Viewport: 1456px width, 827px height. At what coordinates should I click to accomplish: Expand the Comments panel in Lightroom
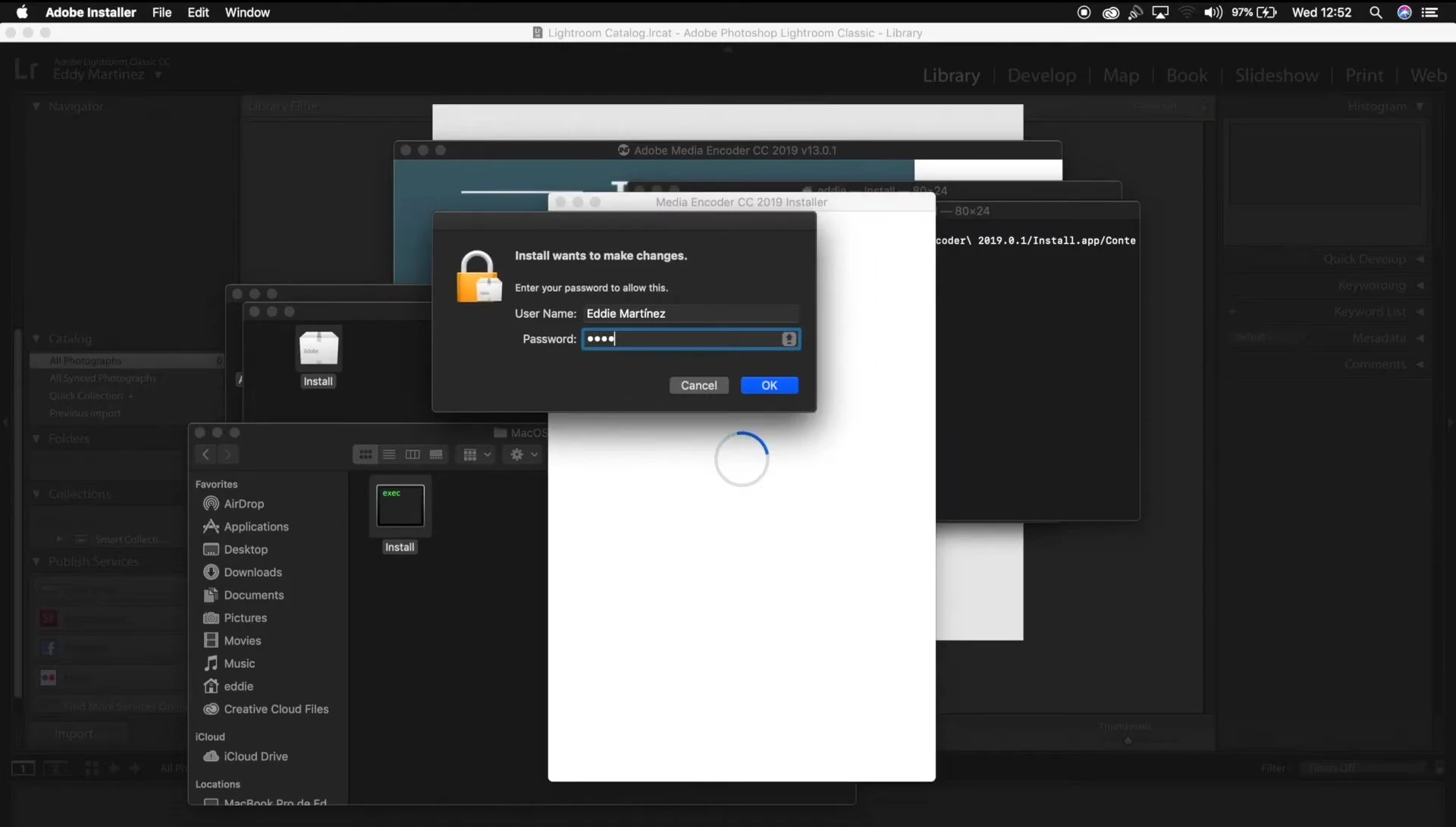1420,365
